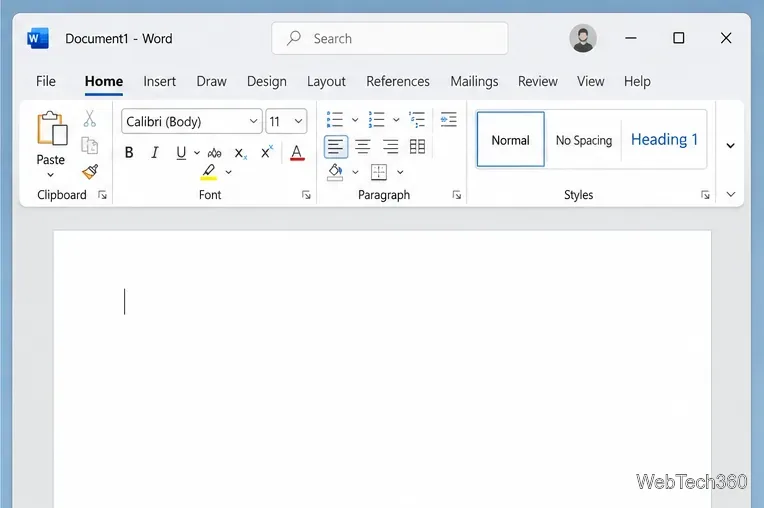Open the Borders dropdown arrow
Viewport: 764px width, 508px height.
click(400, 172)
